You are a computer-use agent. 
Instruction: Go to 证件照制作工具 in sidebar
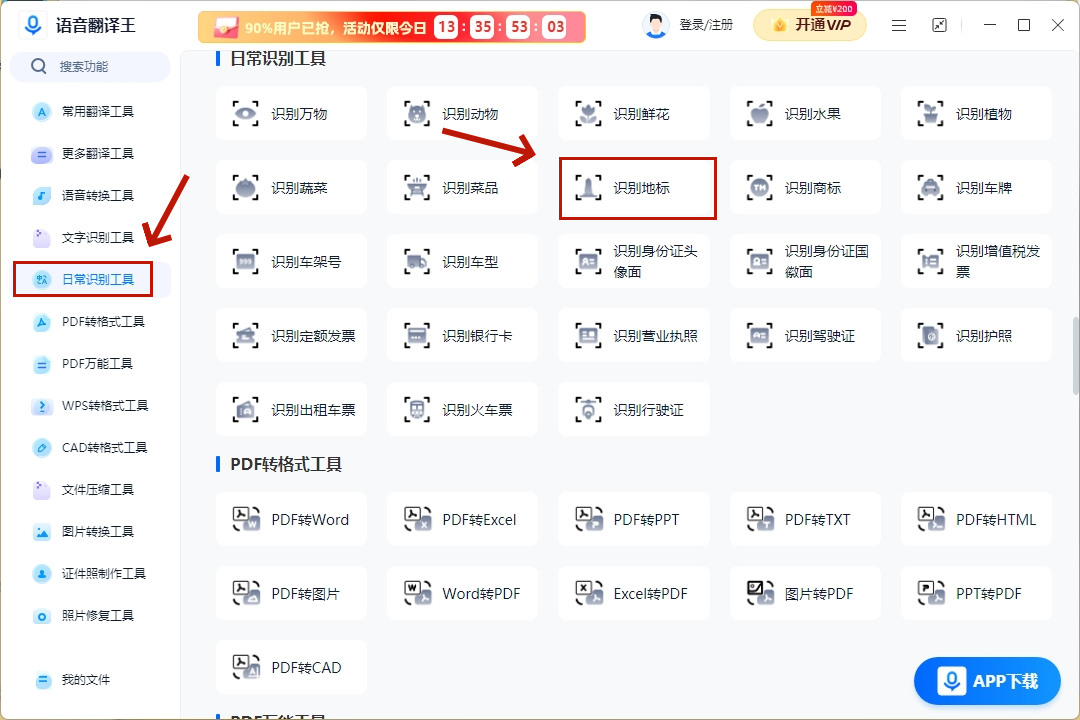click(90, 574)
